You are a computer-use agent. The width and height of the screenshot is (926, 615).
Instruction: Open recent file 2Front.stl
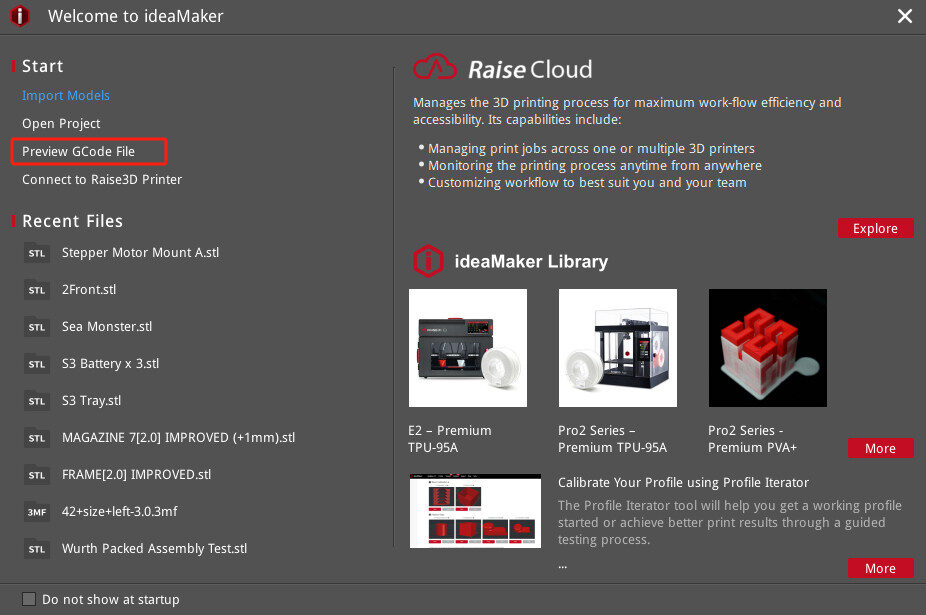point(89,290)
